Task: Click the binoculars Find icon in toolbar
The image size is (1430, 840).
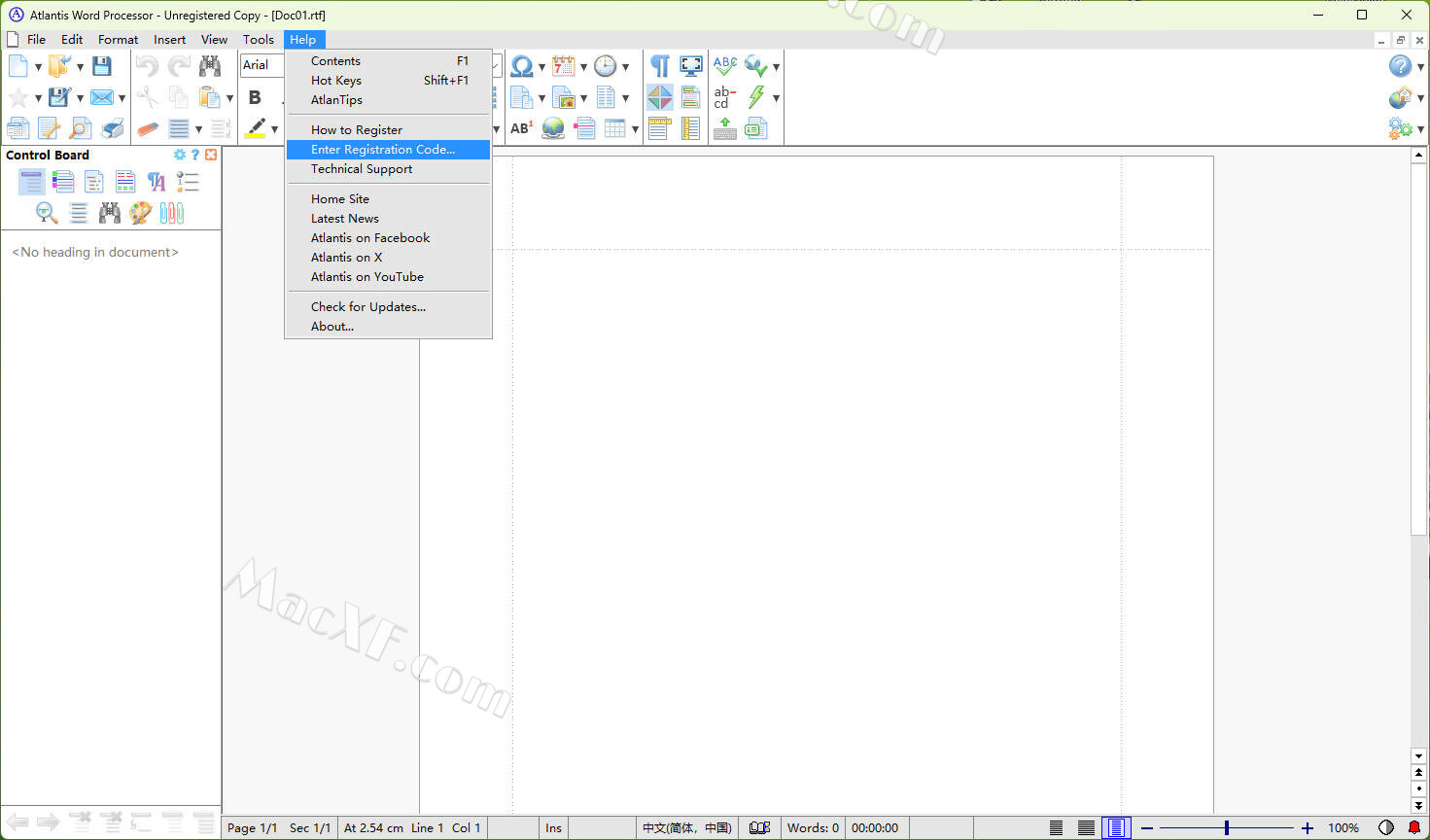Action: 210,66
